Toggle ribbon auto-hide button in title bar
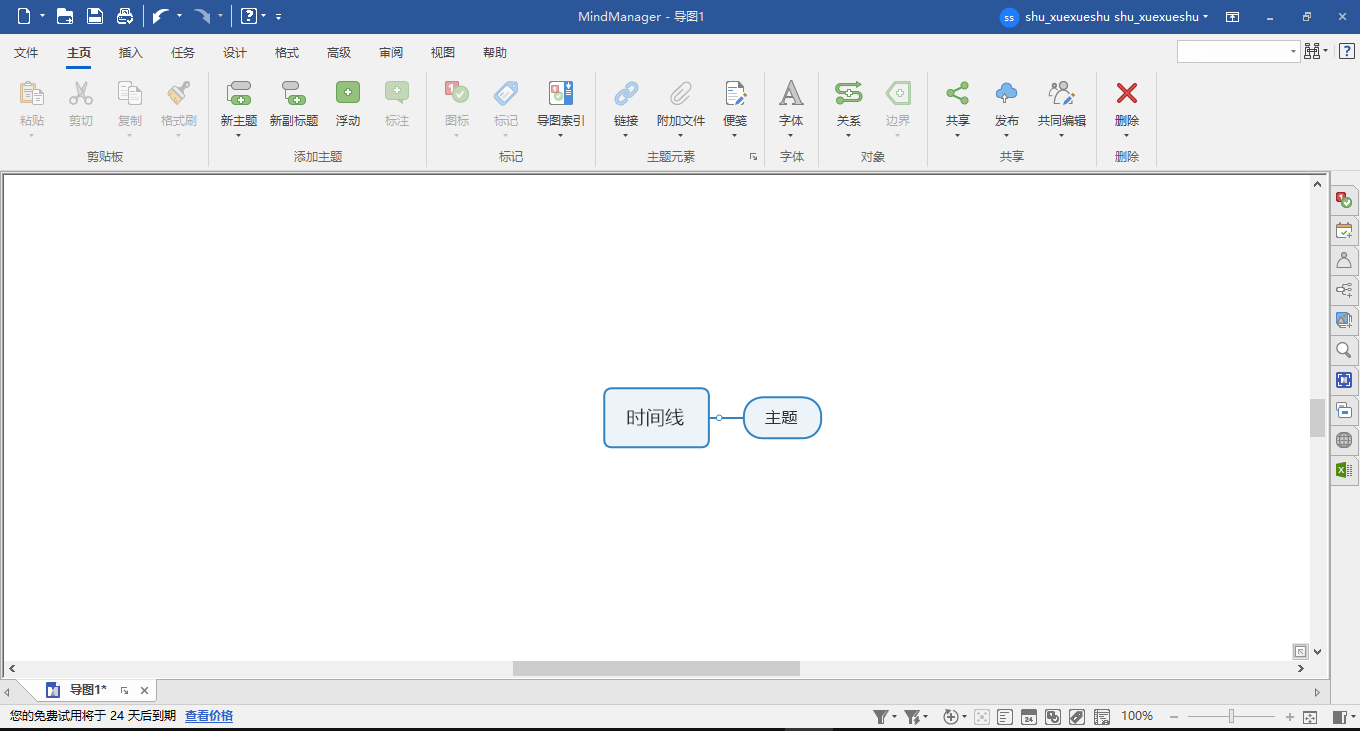 pos(1233,17)
